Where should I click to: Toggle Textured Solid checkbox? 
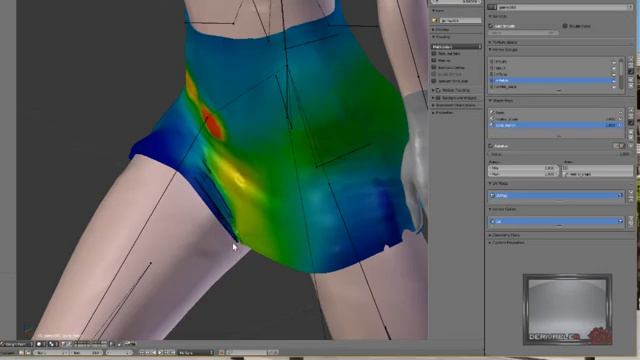click(434, 53)
